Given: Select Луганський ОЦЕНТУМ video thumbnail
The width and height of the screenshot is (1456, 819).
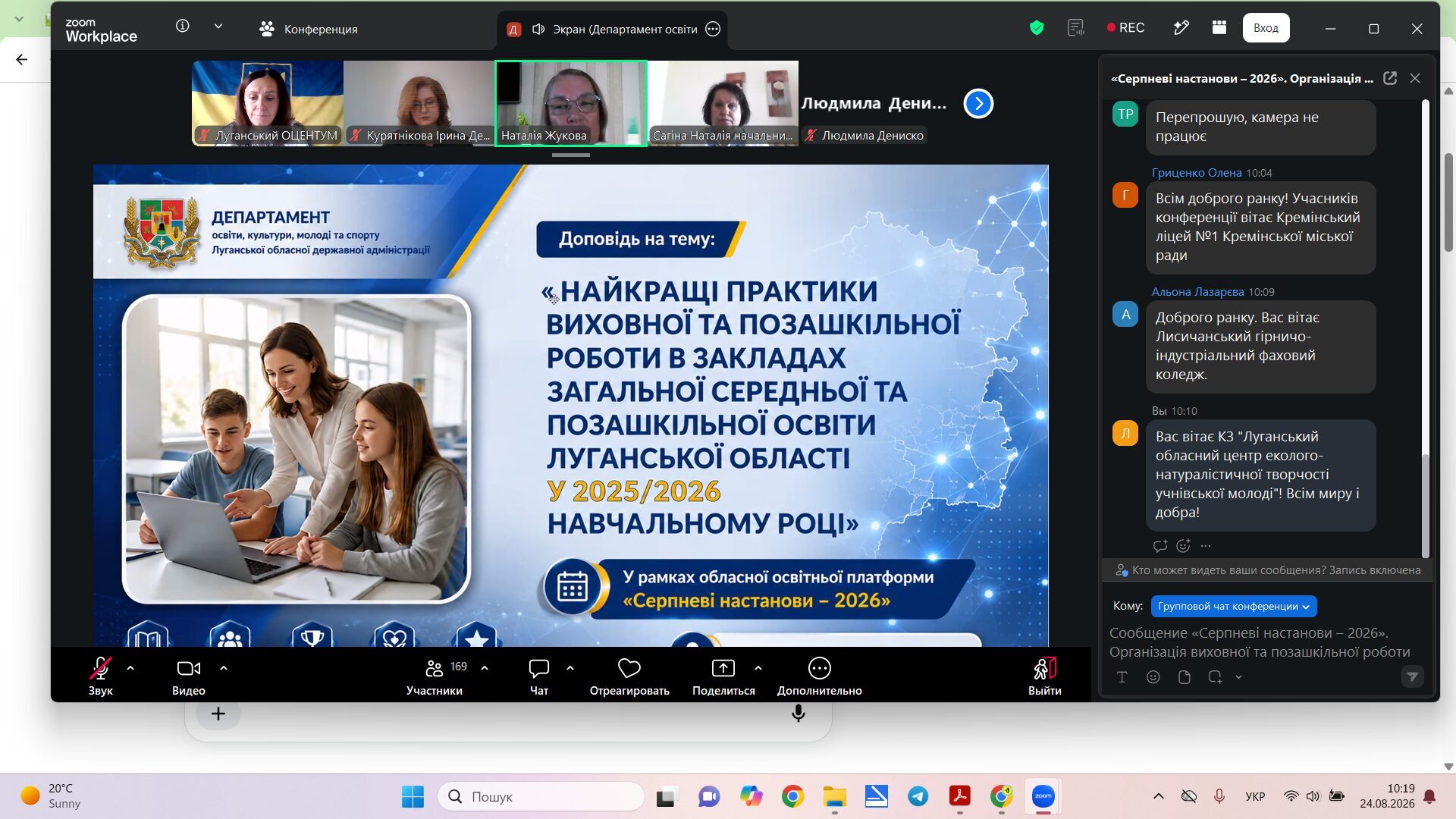Looking at the screenshot, I should click(x=268, y=103).
